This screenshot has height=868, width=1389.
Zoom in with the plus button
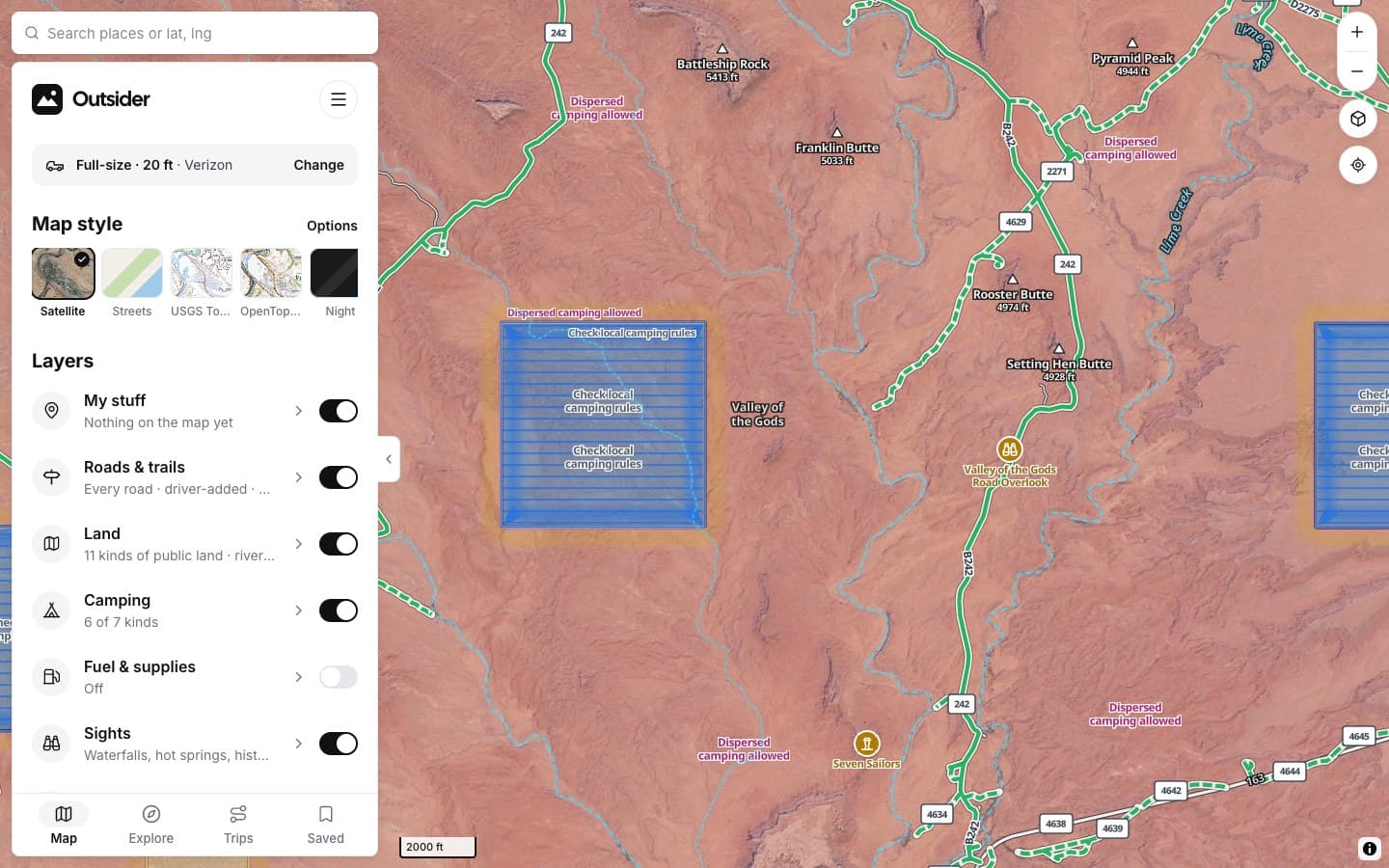(1357, 32)
